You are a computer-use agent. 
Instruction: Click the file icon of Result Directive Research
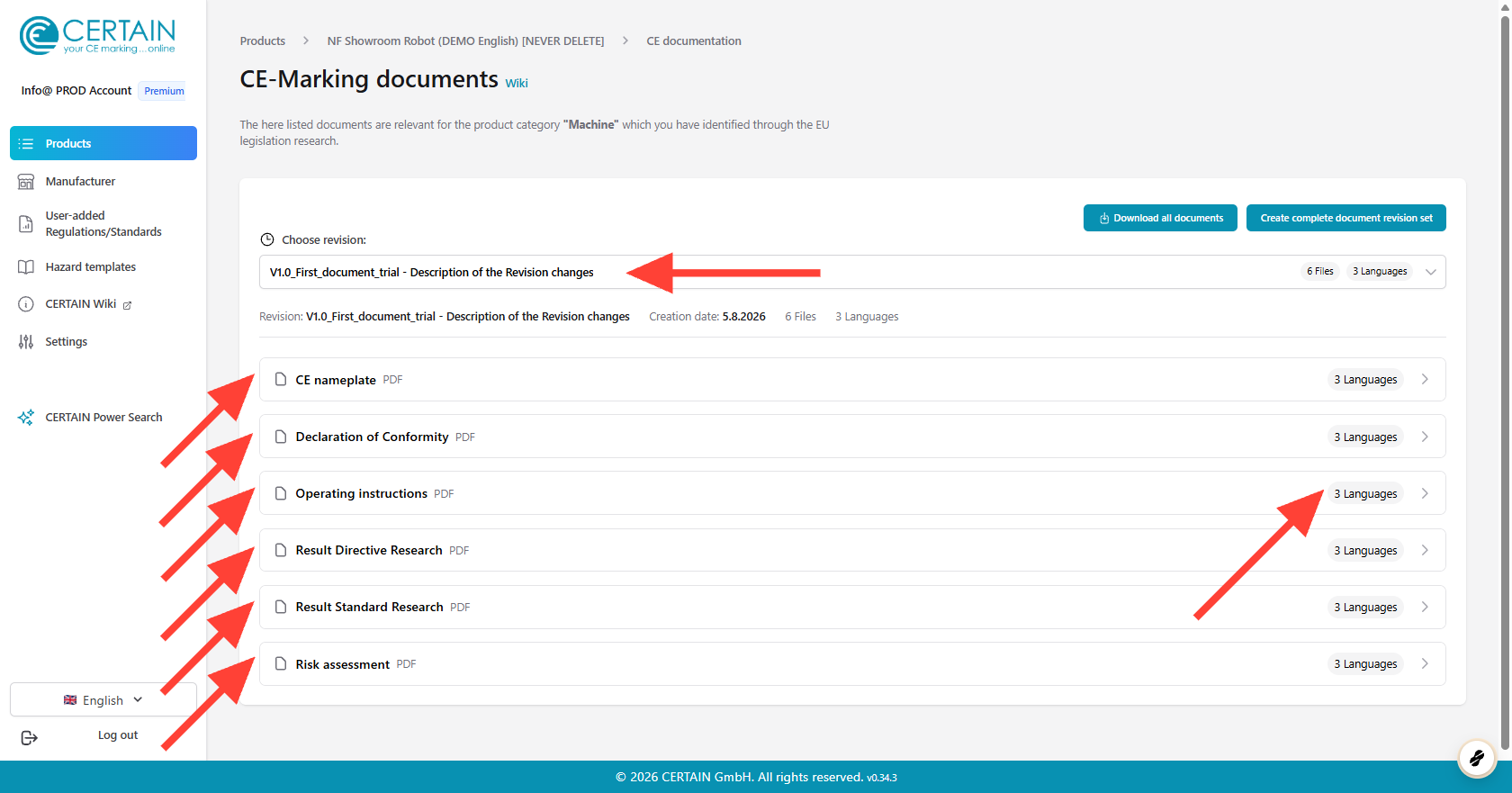tap(281, 550)
